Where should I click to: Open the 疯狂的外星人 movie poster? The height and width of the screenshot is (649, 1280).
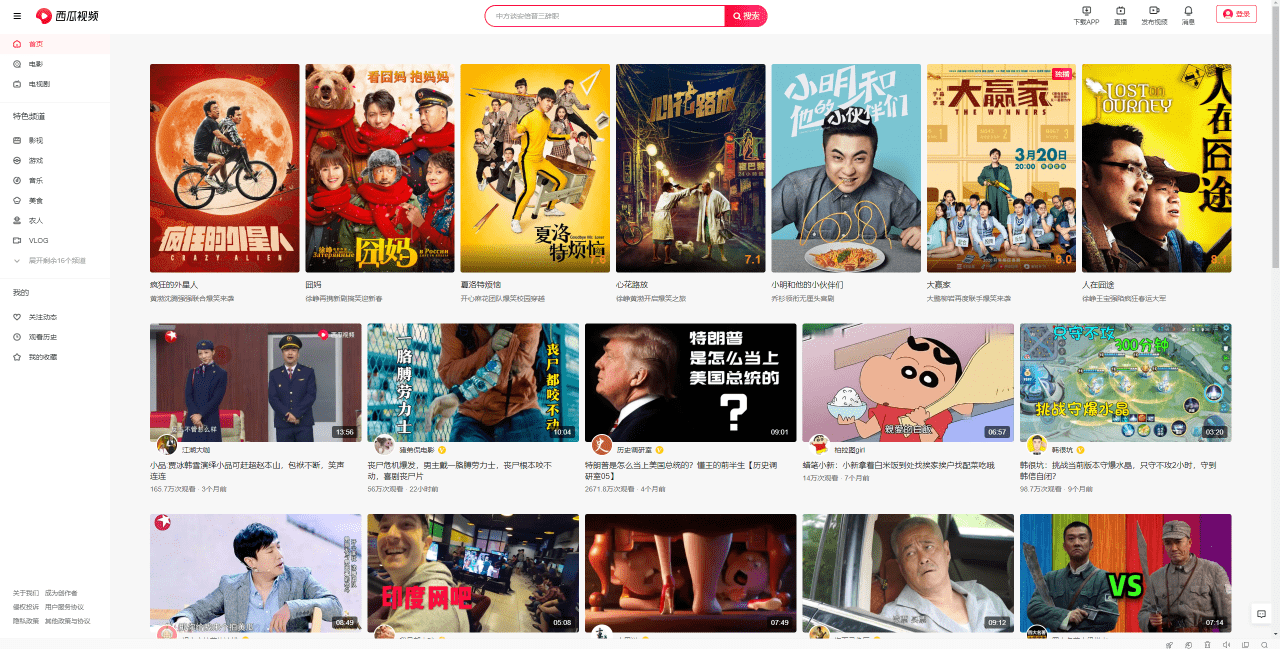coord(225,168)
